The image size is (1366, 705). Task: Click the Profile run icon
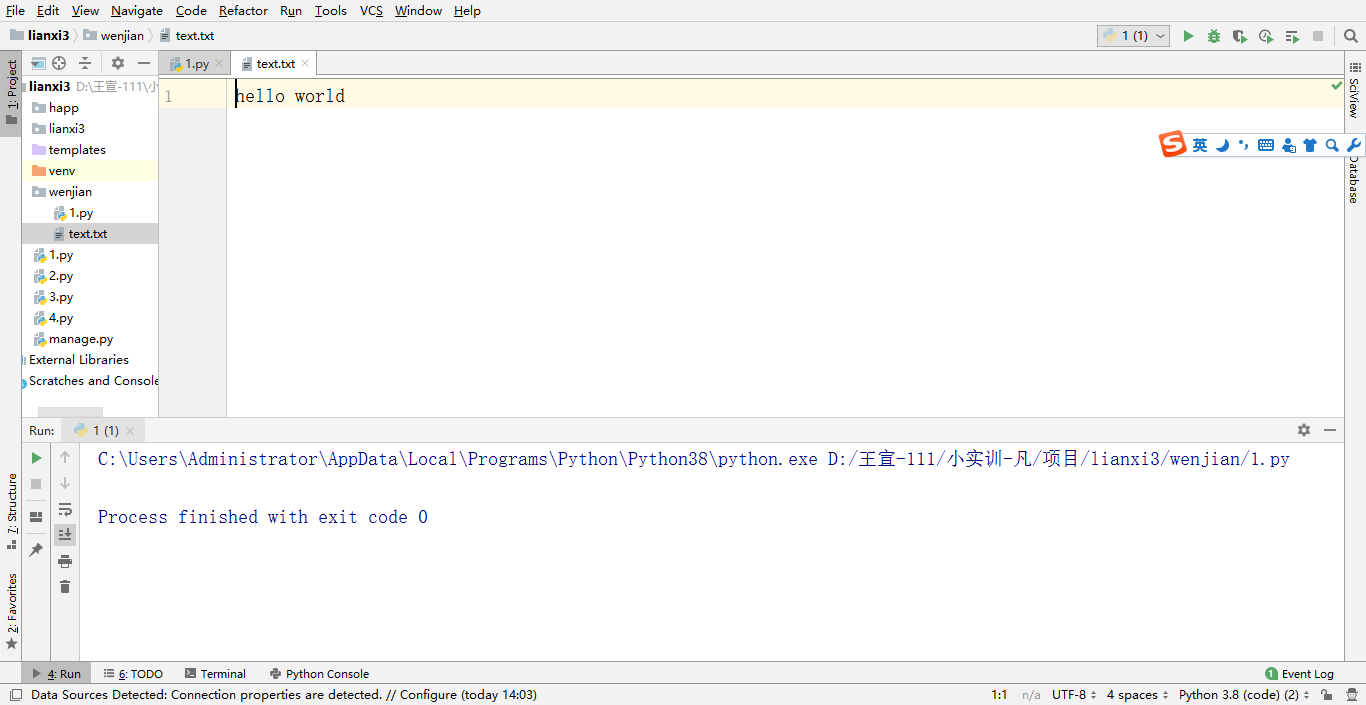(1266, 36)
